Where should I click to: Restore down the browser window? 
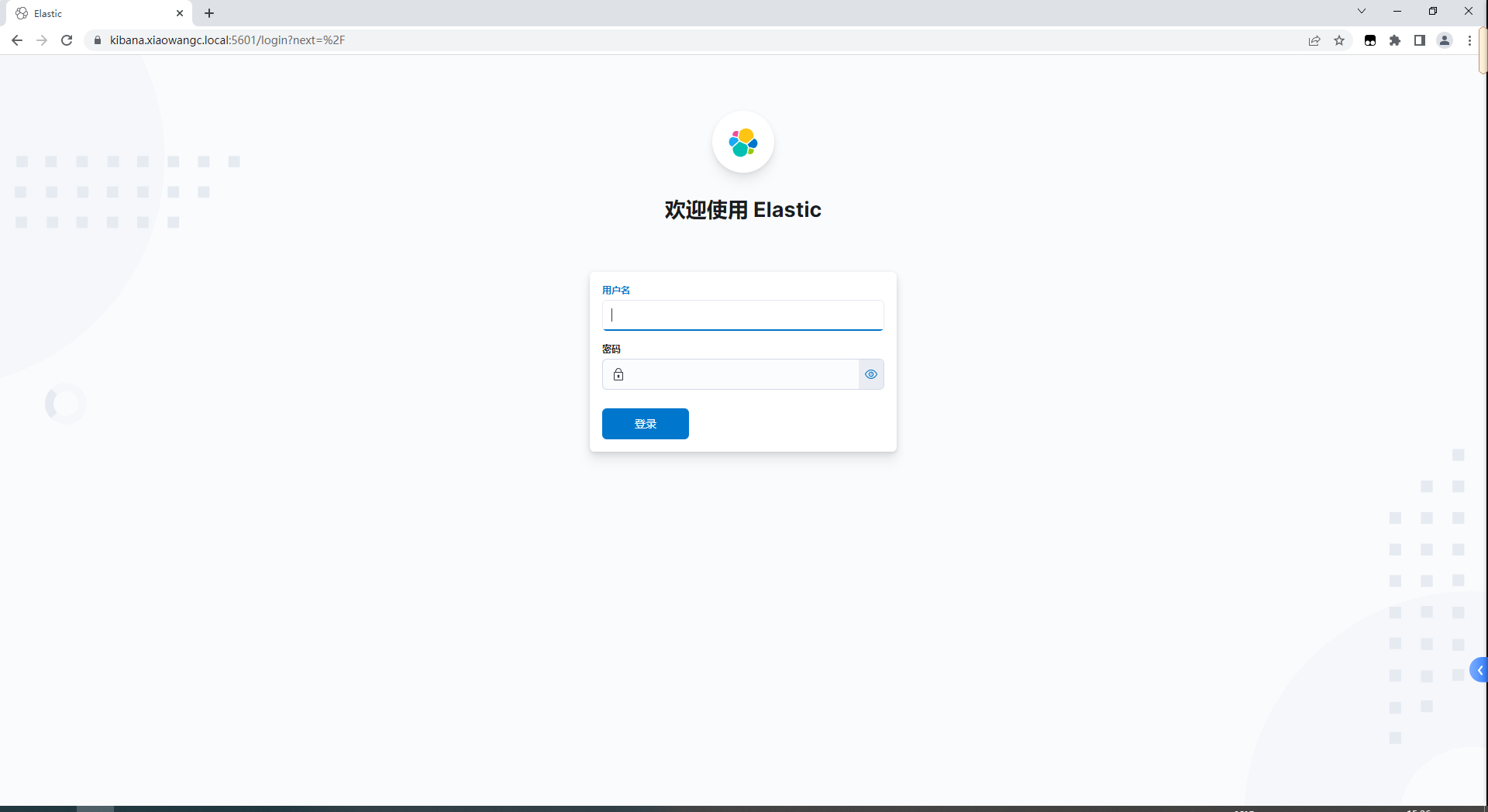point(1433,11)
